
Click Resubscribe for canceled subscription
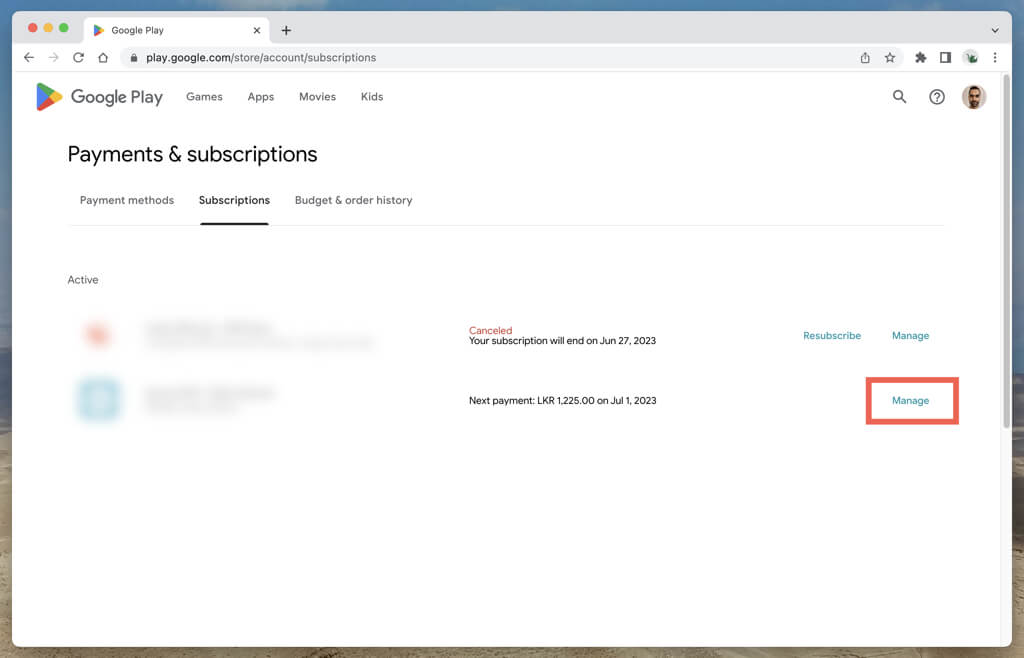tap(831, 336)
